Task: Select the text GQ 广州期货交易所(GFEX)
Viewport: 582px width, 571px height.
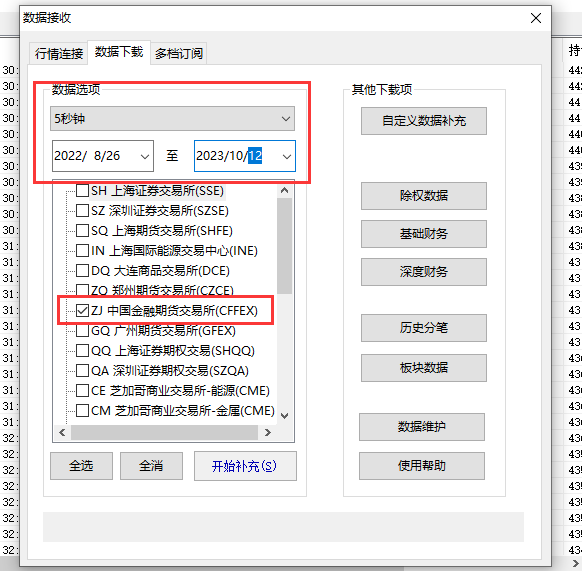Action: 163,330
